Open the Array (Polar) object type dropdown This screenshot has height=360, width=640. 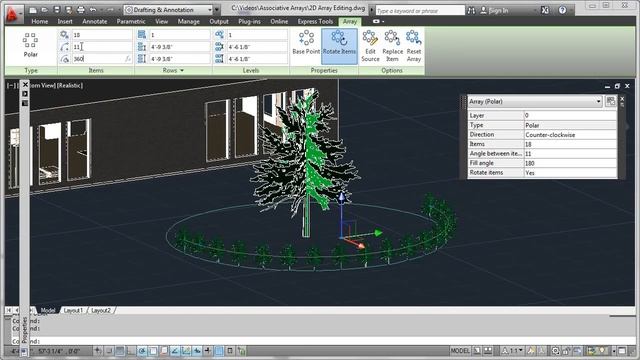click(598, 101)
